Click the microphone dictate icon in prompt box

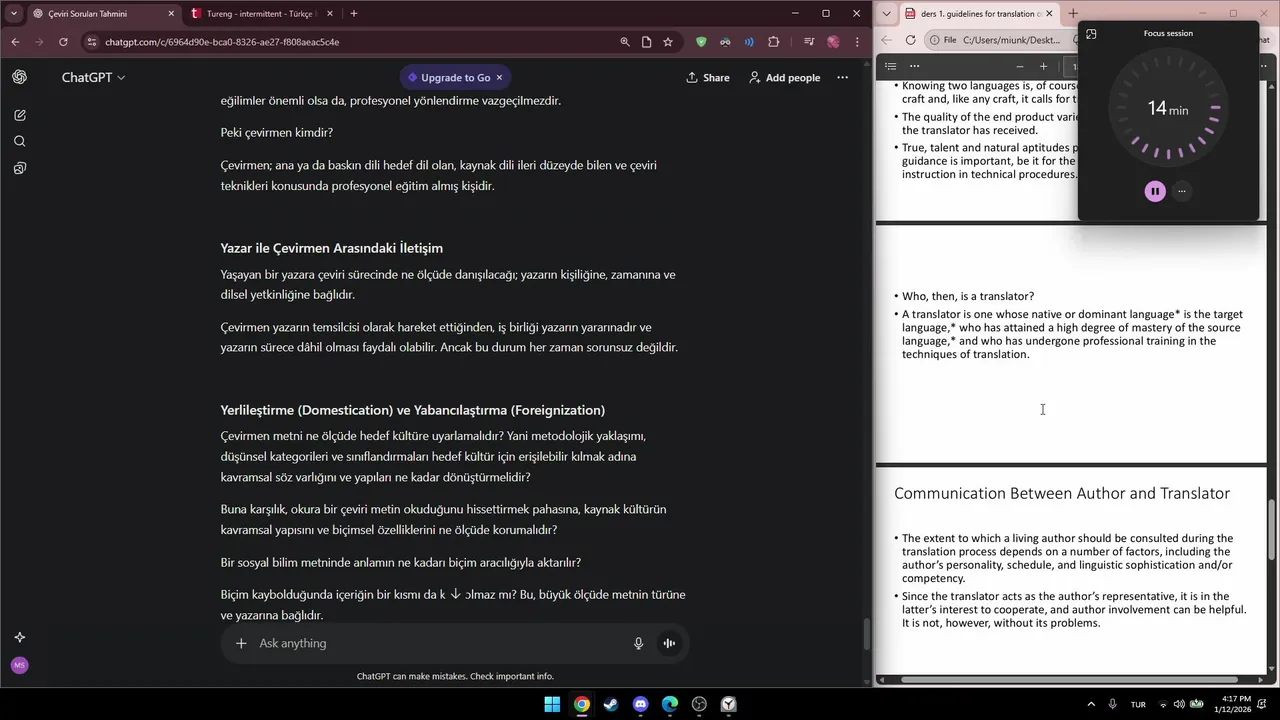(638, 643)
